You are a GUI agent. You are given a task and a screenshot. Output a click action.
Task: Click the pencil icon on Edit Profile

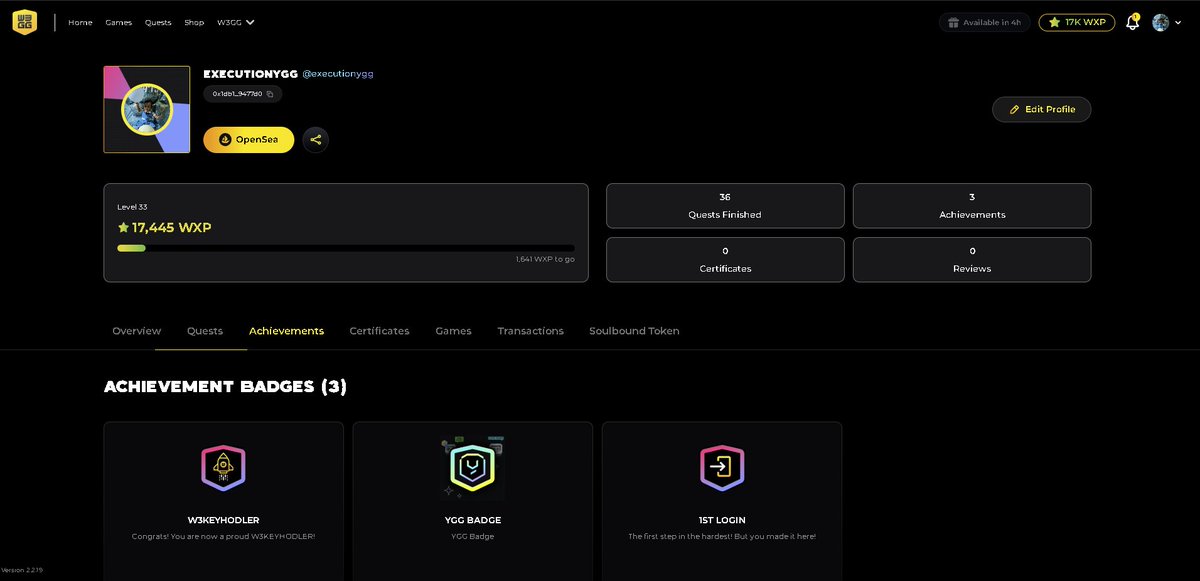pos(1015,109)
